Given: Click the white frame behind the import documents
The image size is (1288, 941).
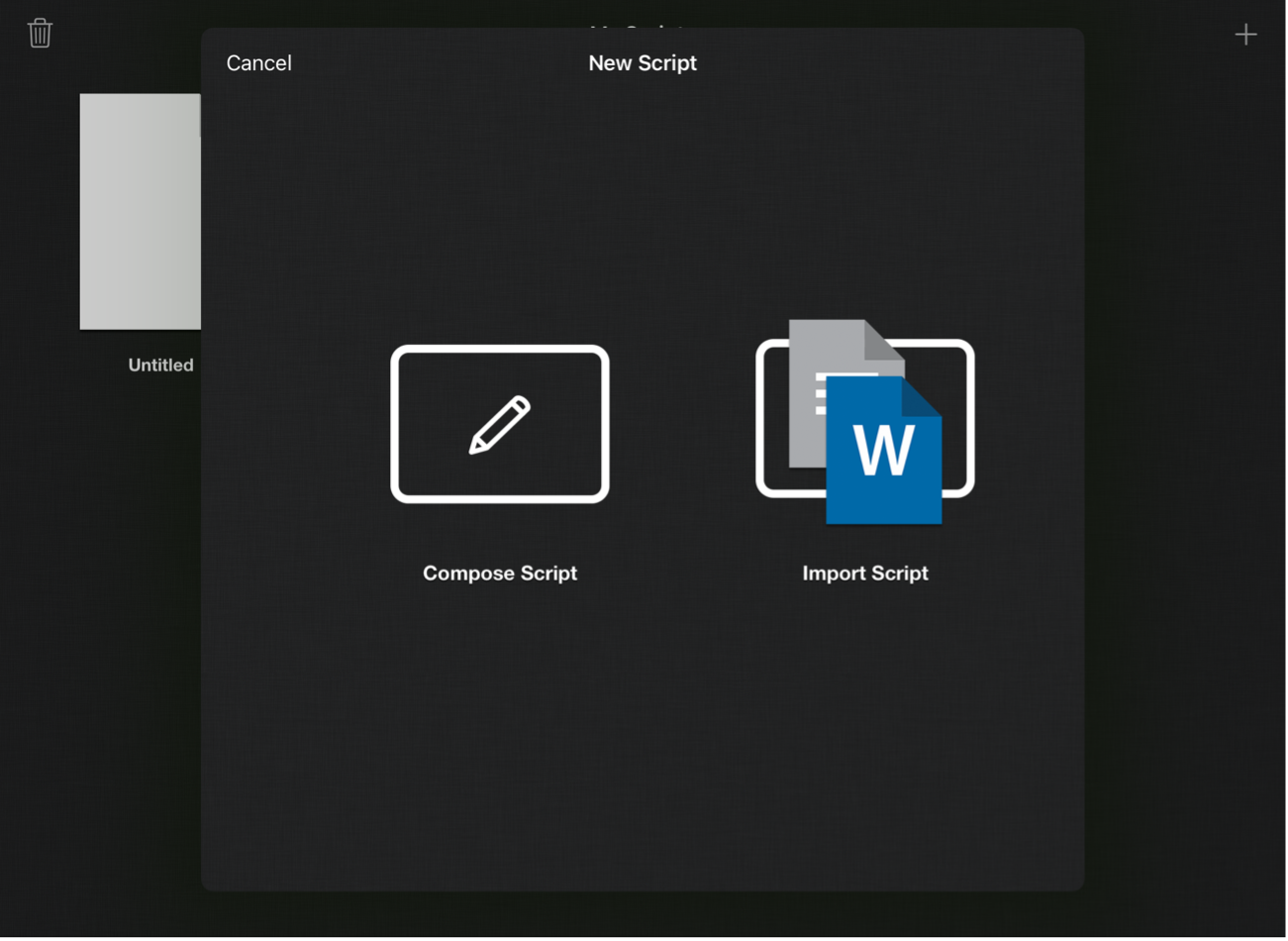Looking at the screenshot, I should [x=966, y=416].
